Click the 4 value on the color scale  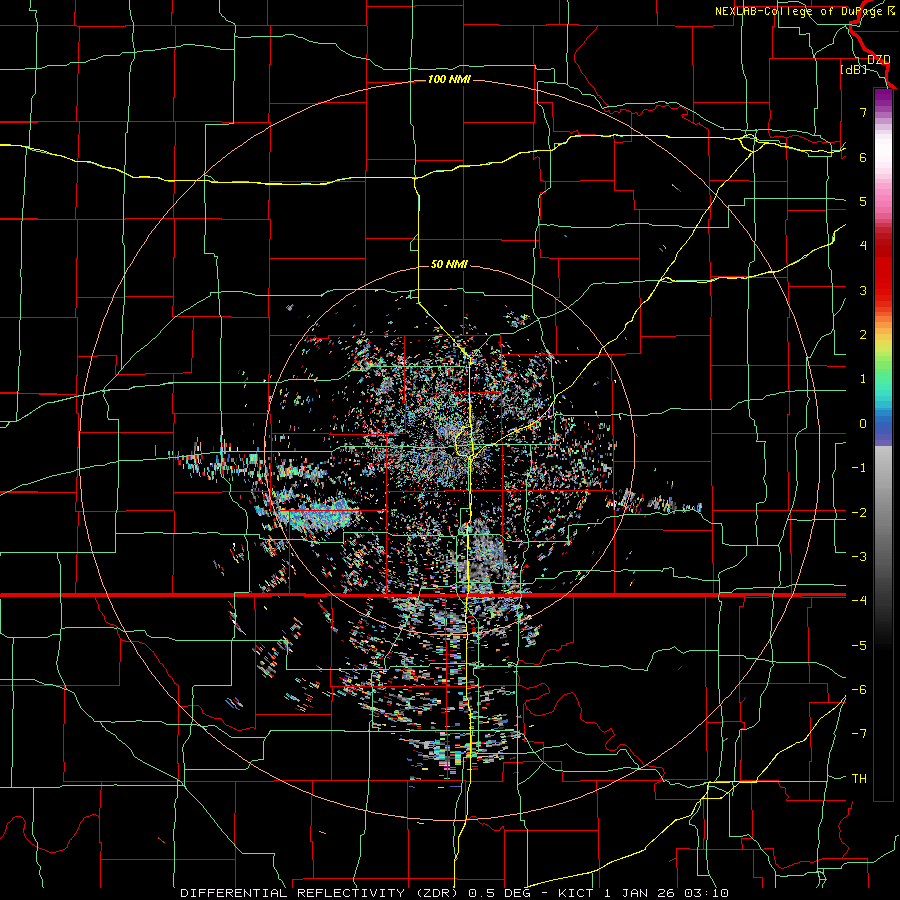tap(863, 246)
